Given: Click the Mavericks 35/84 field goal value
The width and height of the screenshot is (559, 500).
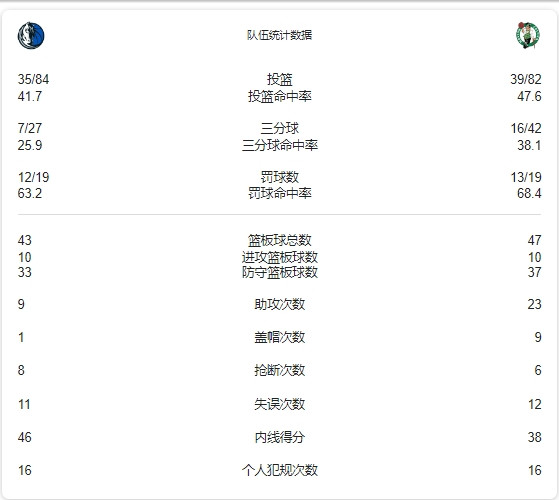Looking at the screenshot, I should [x=33, y=79].
